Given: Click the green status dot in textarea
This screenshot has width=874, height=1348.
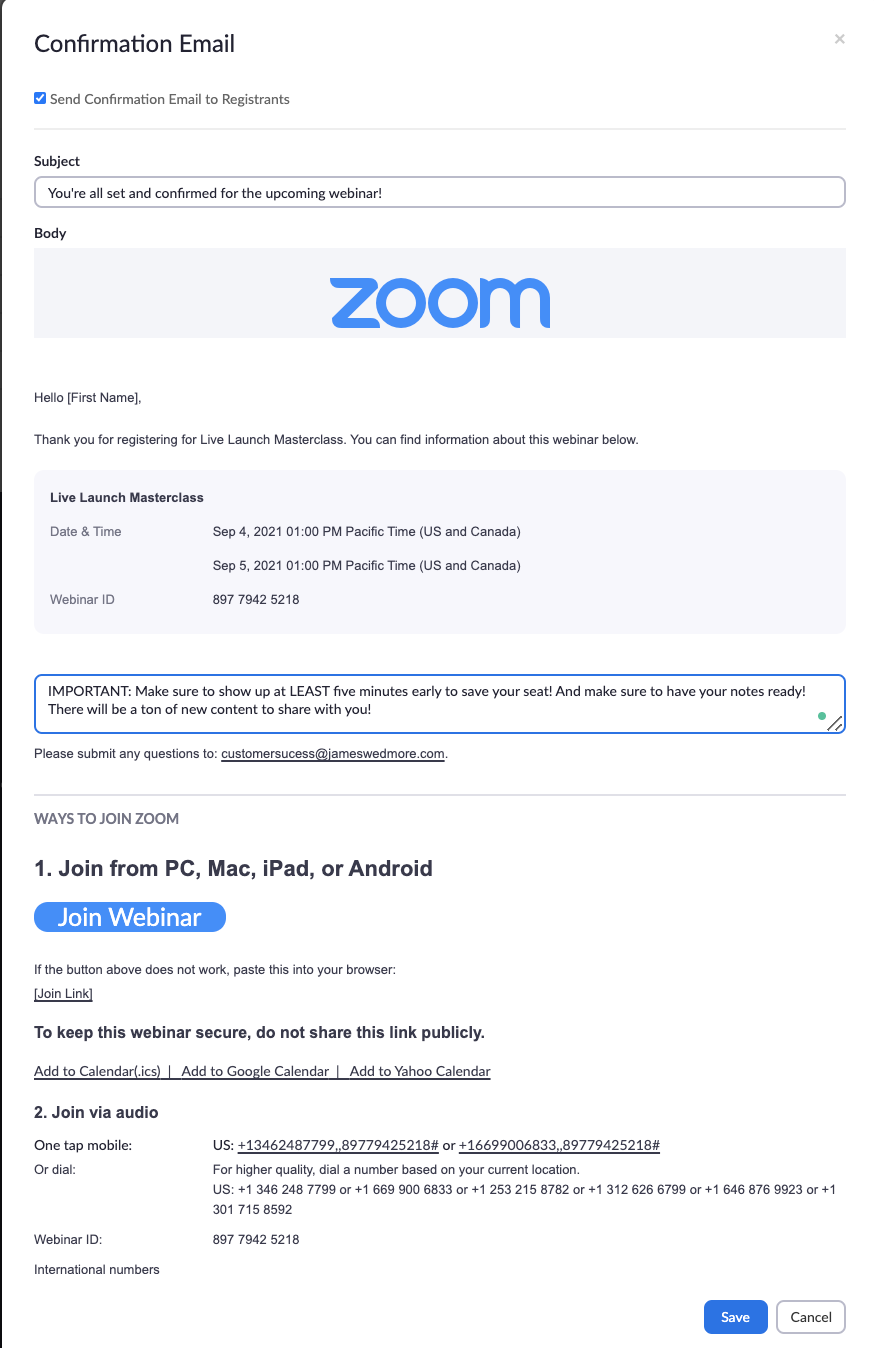Looking at the screenshot, I should point(821,716).
